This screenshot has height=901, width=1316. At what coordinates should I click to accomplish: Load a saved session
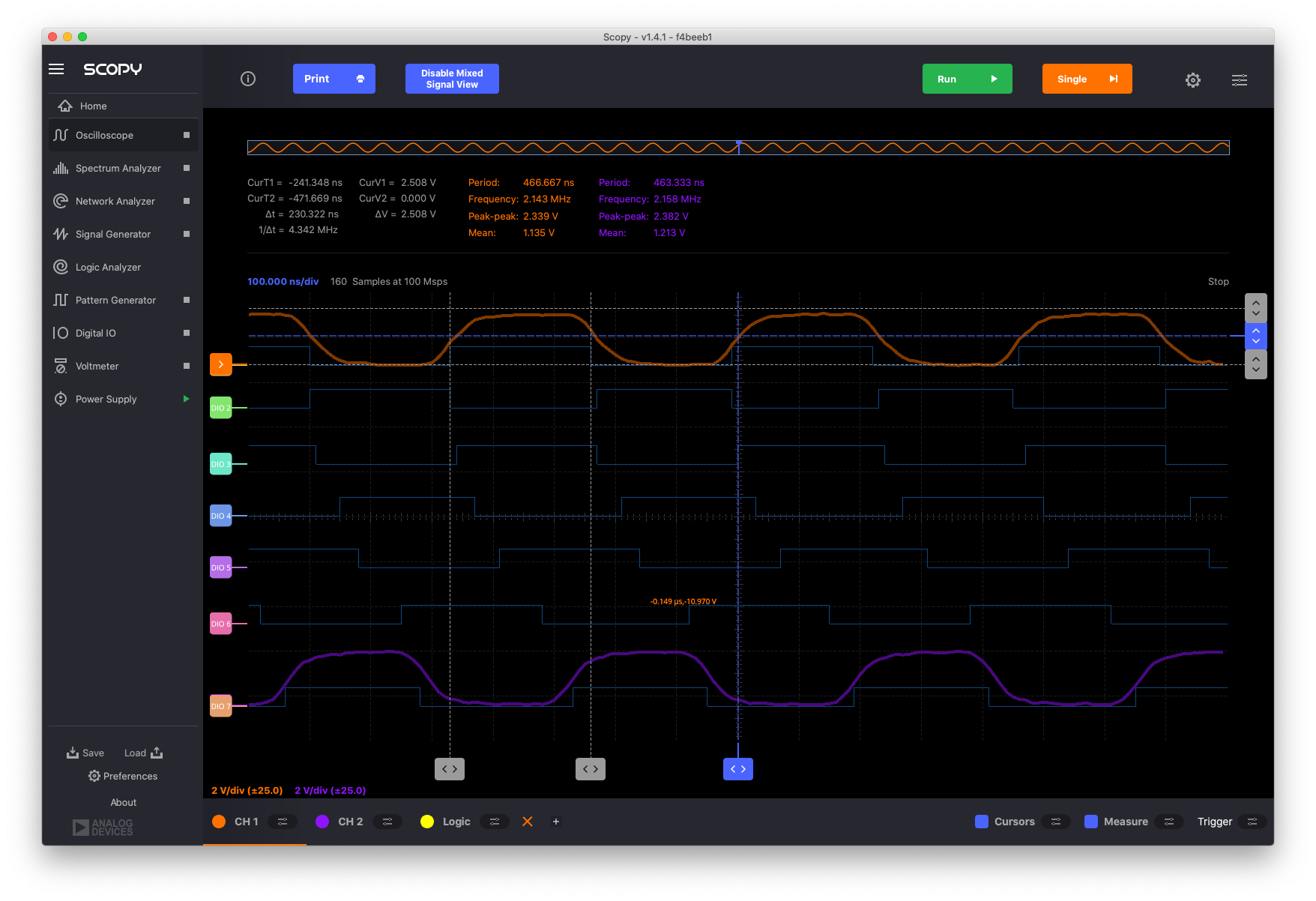click(x=143, y=753)
